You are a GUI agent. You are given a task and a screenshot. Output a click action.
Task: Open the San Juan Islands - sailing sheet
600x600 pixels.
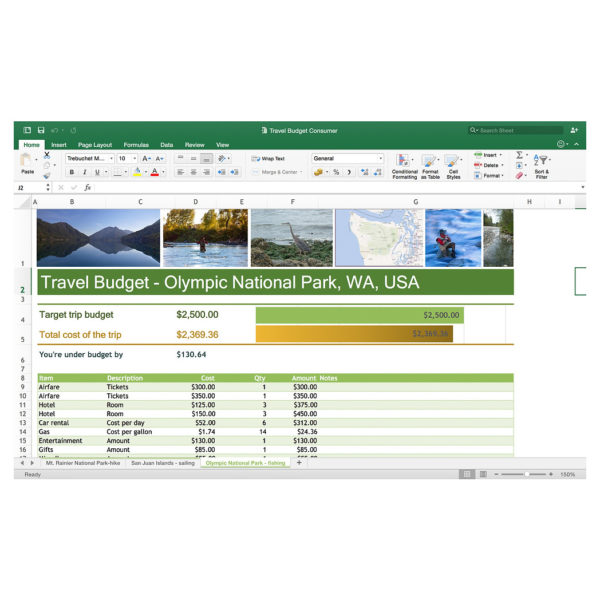click(163, 463)
